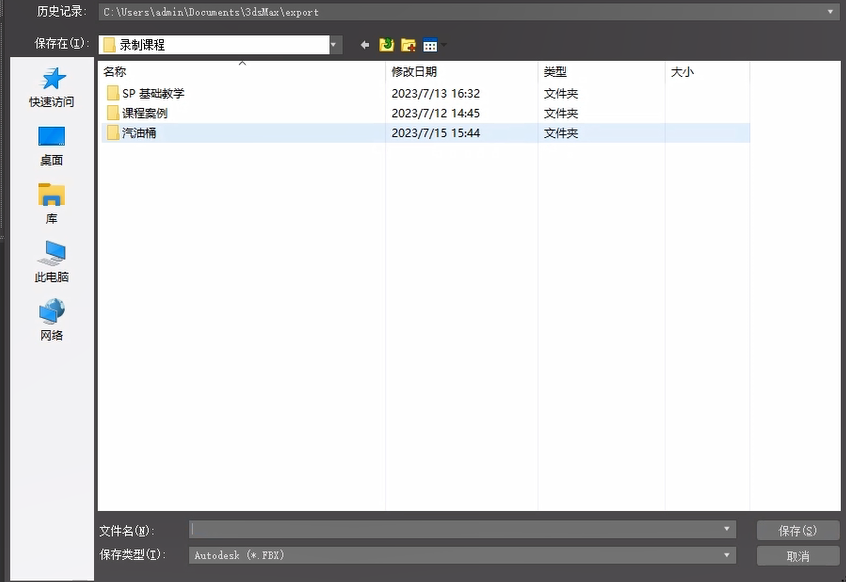This screenshot has height=582, width=846.
Task: Open 库 in the places sidebar
Action: [52, 203]
